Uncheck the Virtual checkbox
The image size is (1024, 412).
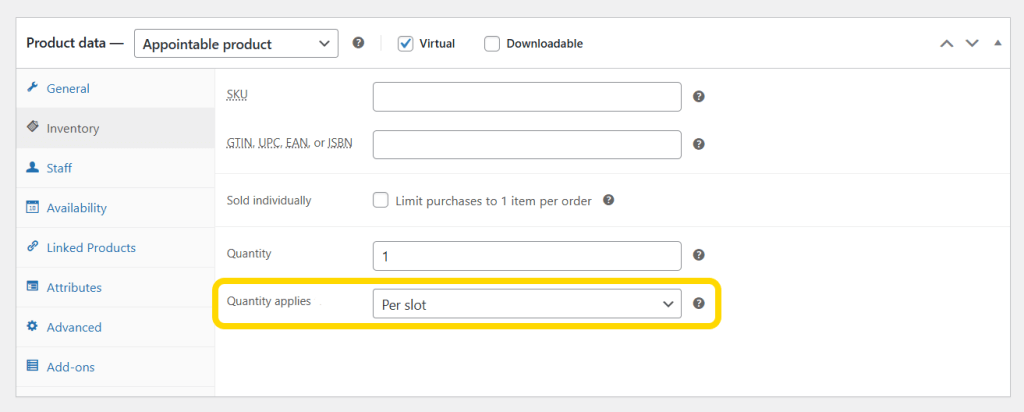pyautogui.click(x=406, y=43)
